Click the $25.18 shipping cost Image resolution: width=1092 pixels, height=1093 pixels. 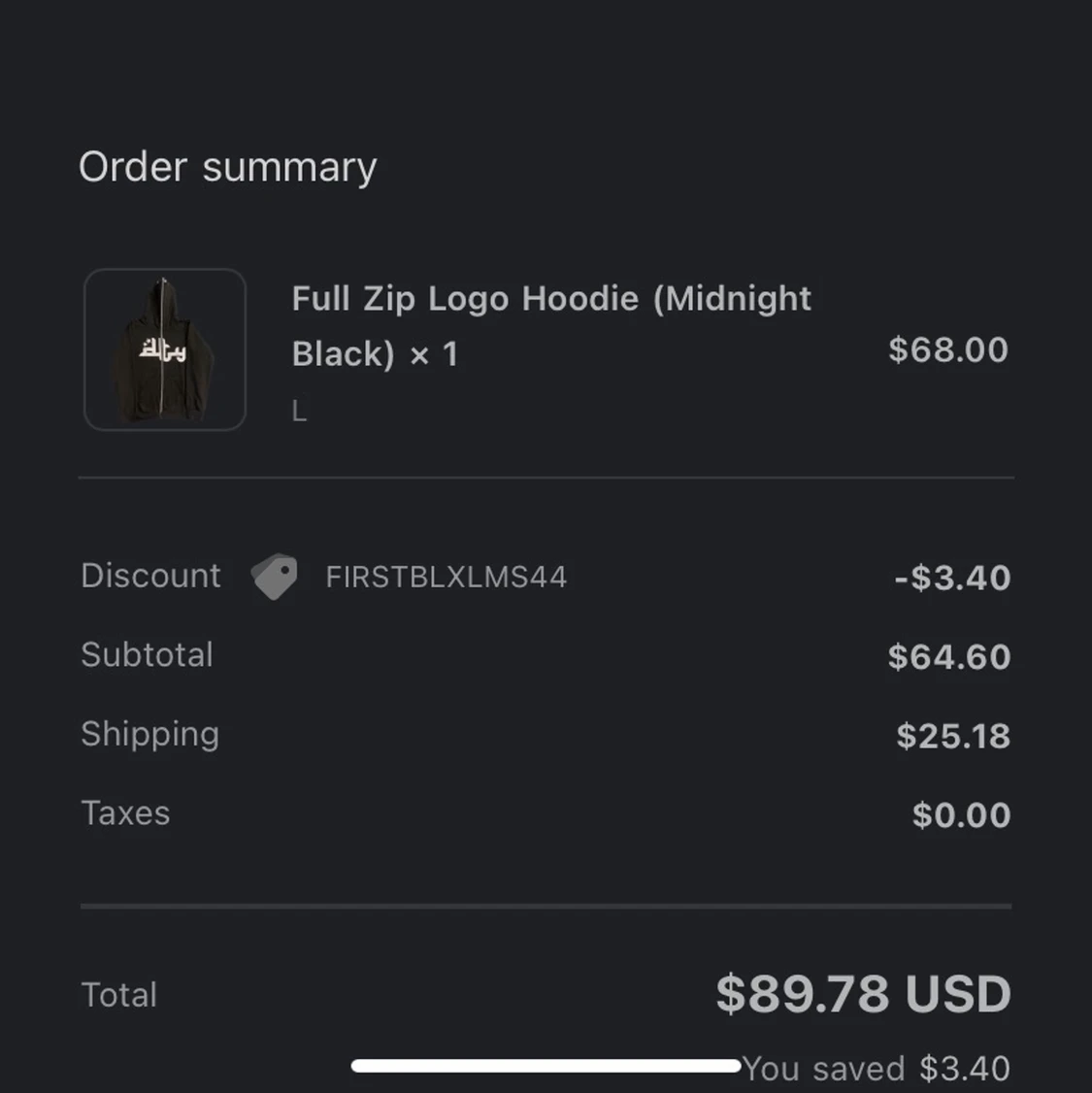(x=953, y=736)
